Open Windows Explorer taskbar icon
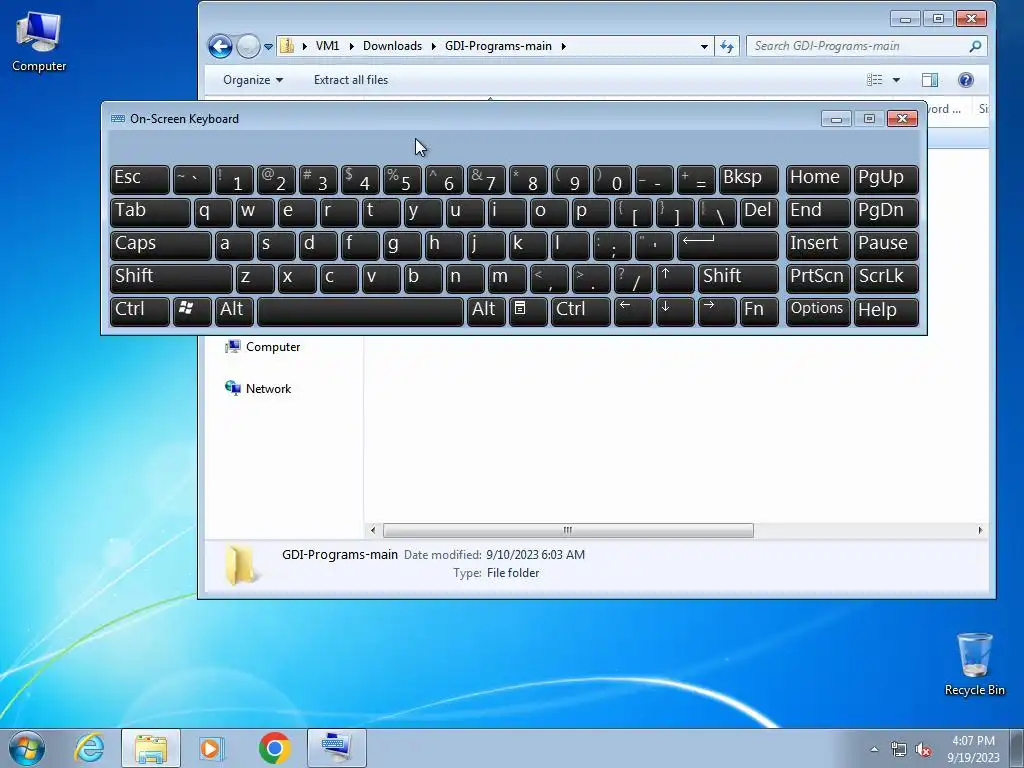This screenshot has width=1024, height=768. pos(151,748)
